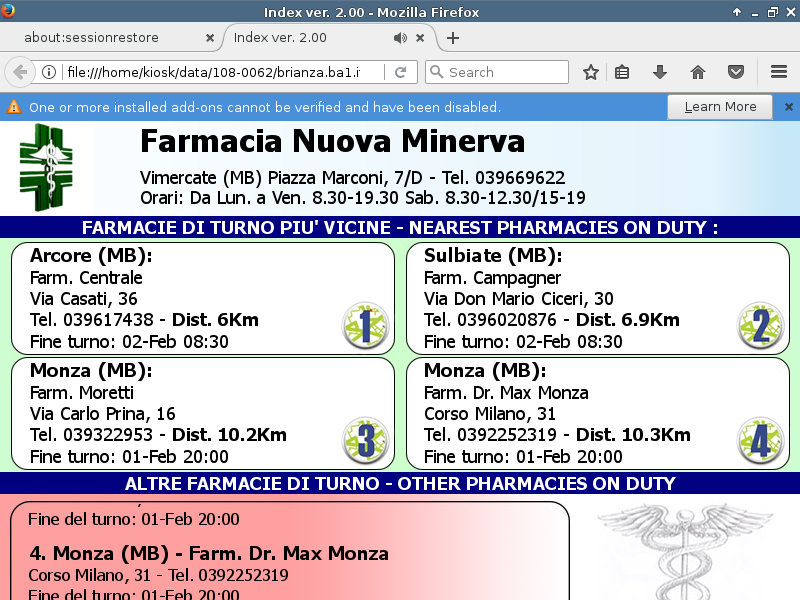
Task: Go to the Firefox Home page
Action: 698,72
